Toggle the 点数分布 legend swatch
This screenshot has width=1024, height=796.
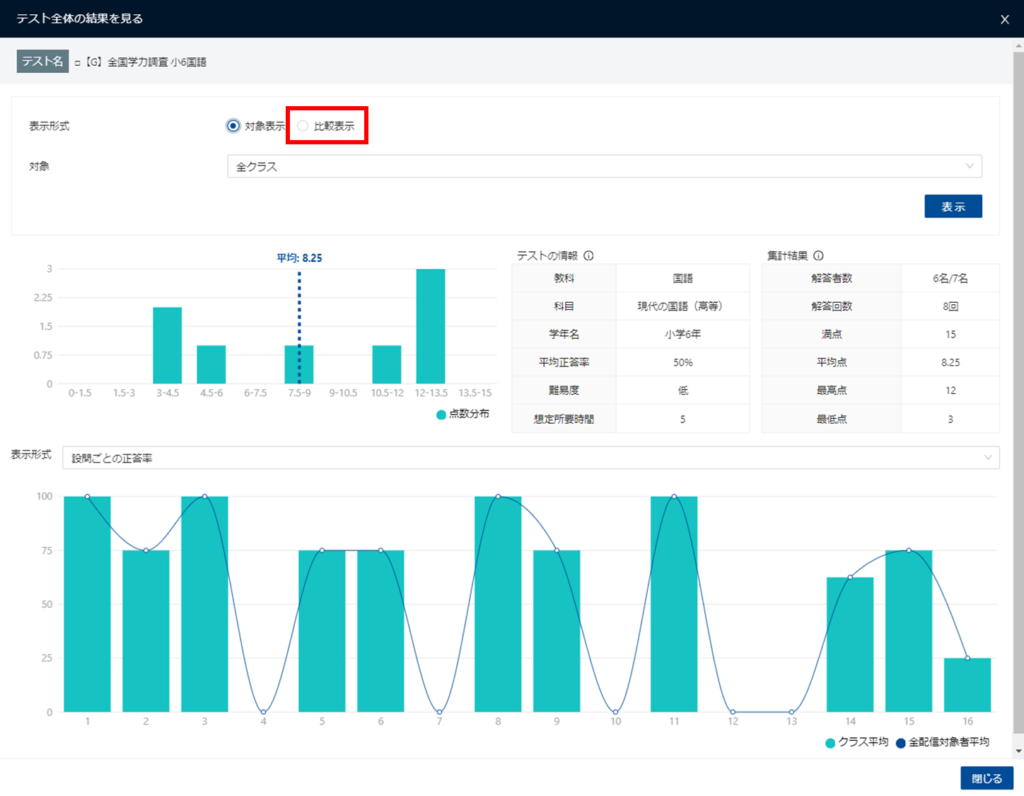tap(441, 415)
